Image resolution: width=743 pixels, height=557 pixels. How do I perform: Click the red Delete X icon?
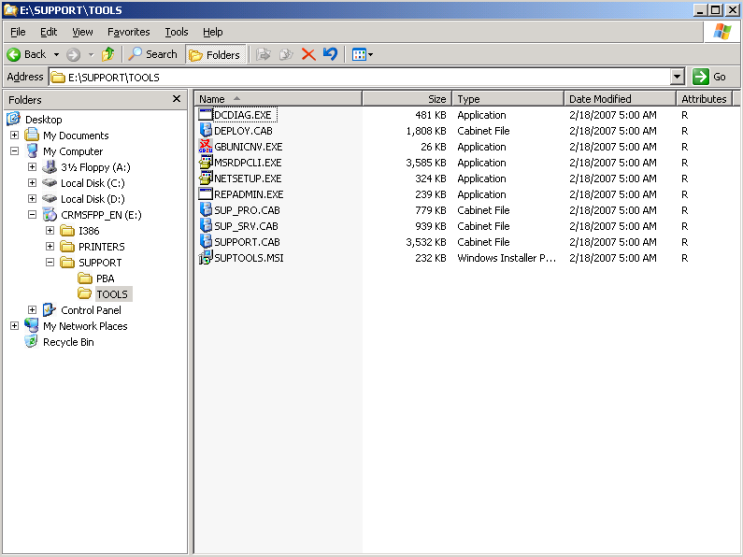[x=308, y=55]
